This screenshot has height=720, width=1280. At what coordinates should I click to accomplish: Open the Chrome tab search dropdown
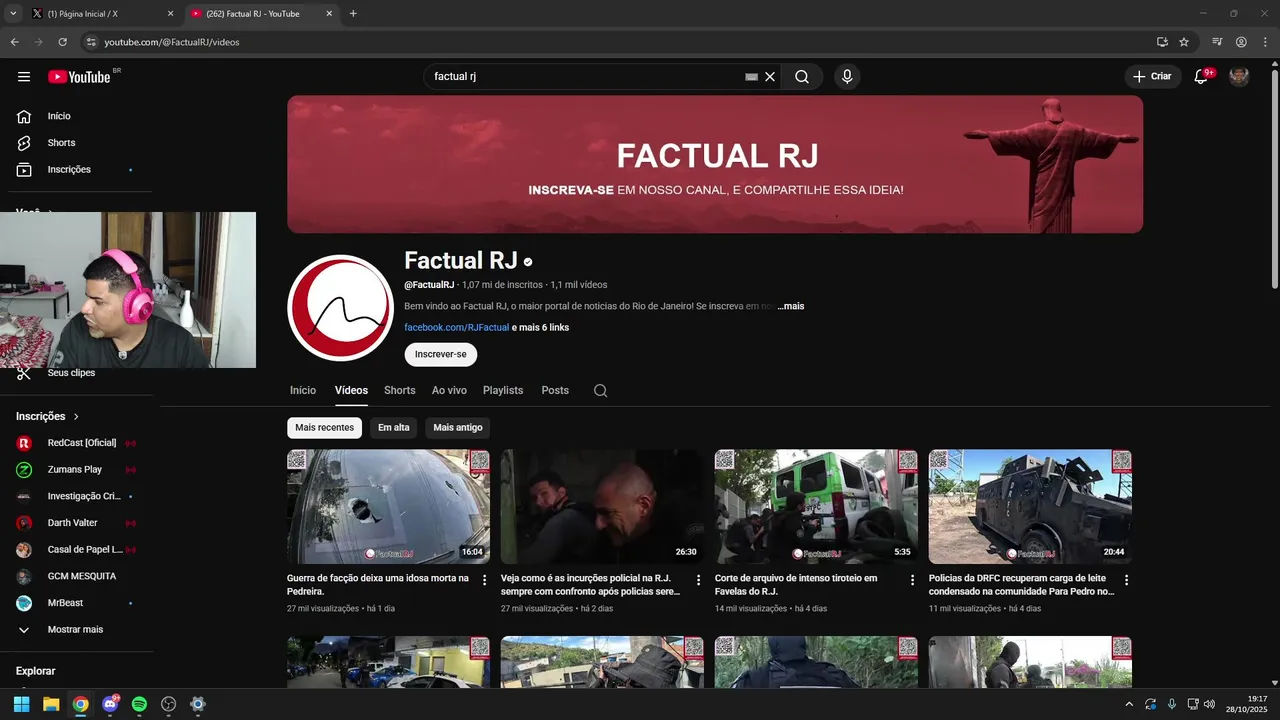[x=13, y=14]
